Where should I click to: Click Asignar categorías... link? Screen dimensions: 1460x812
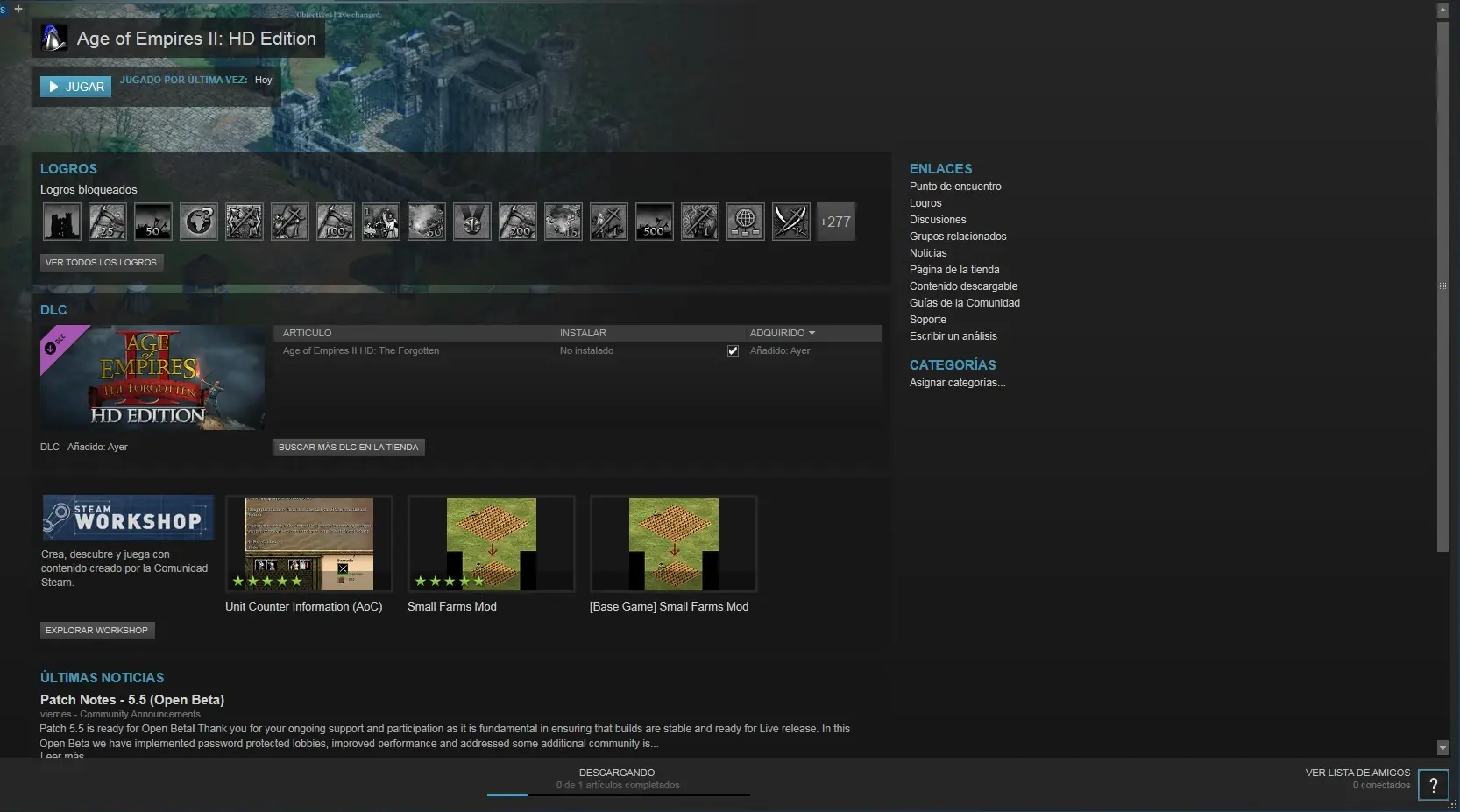coord(958,383)
